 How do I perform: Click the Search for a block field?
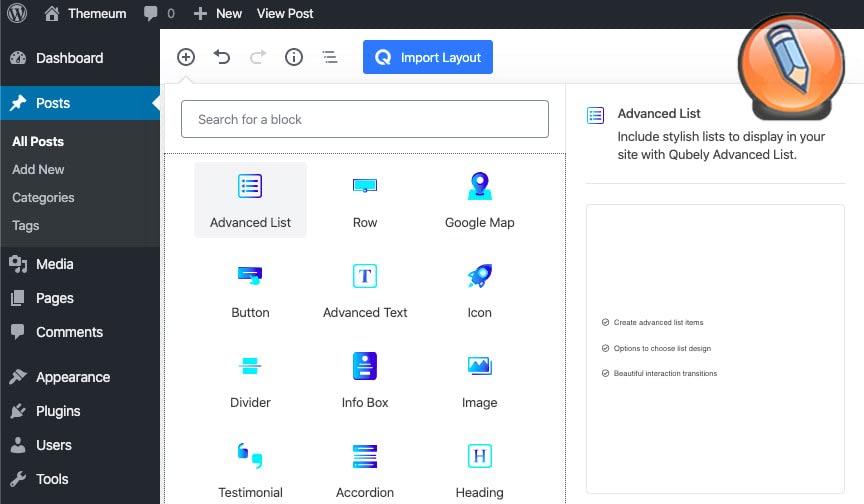pyautogui.click(x=365, y=119)
